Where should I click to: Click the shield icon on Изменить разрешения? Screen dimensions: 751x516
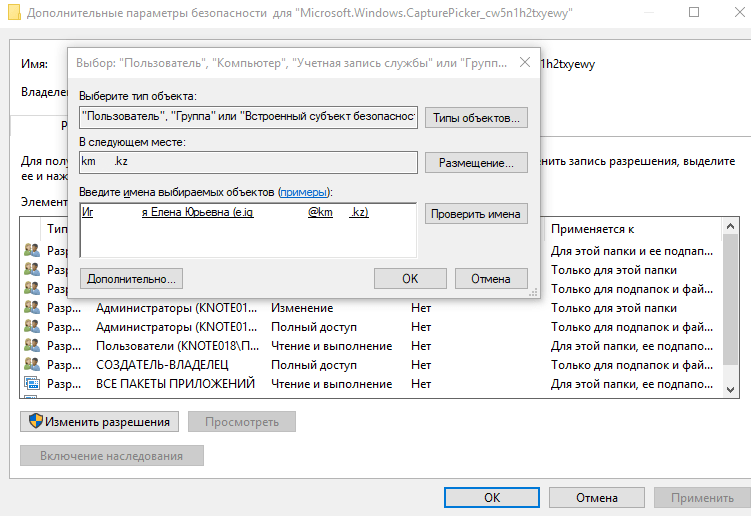[35, 421]
